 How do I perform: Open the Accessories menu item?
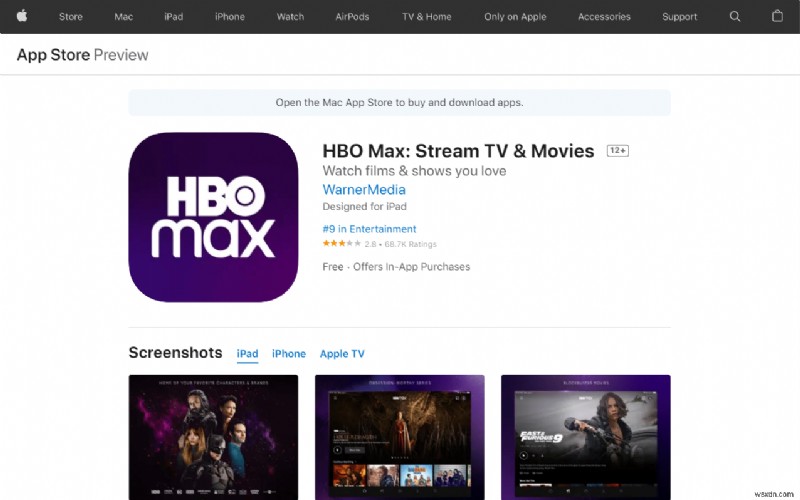click(x=604, y=16)
